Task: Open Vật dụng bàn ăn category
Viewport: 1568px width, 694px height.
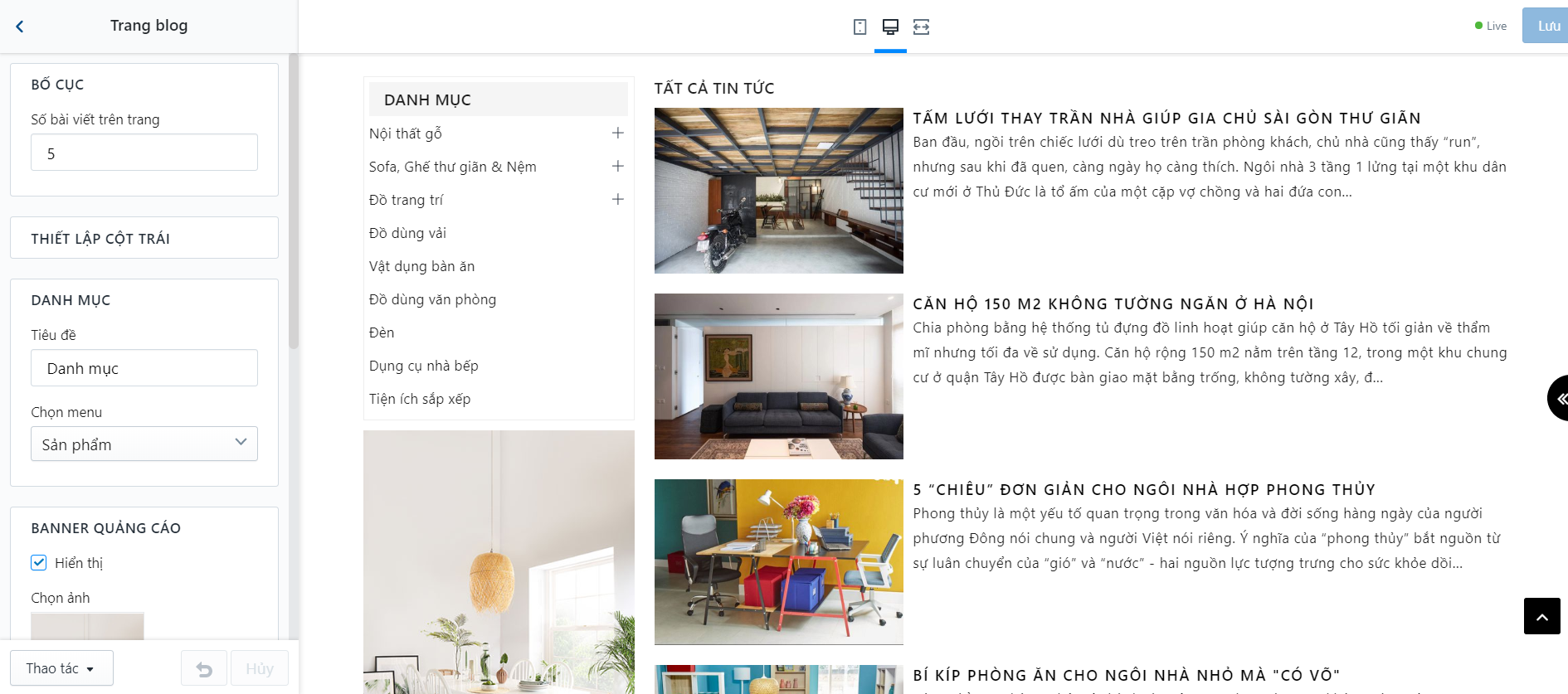Action: tap(421, 266)
